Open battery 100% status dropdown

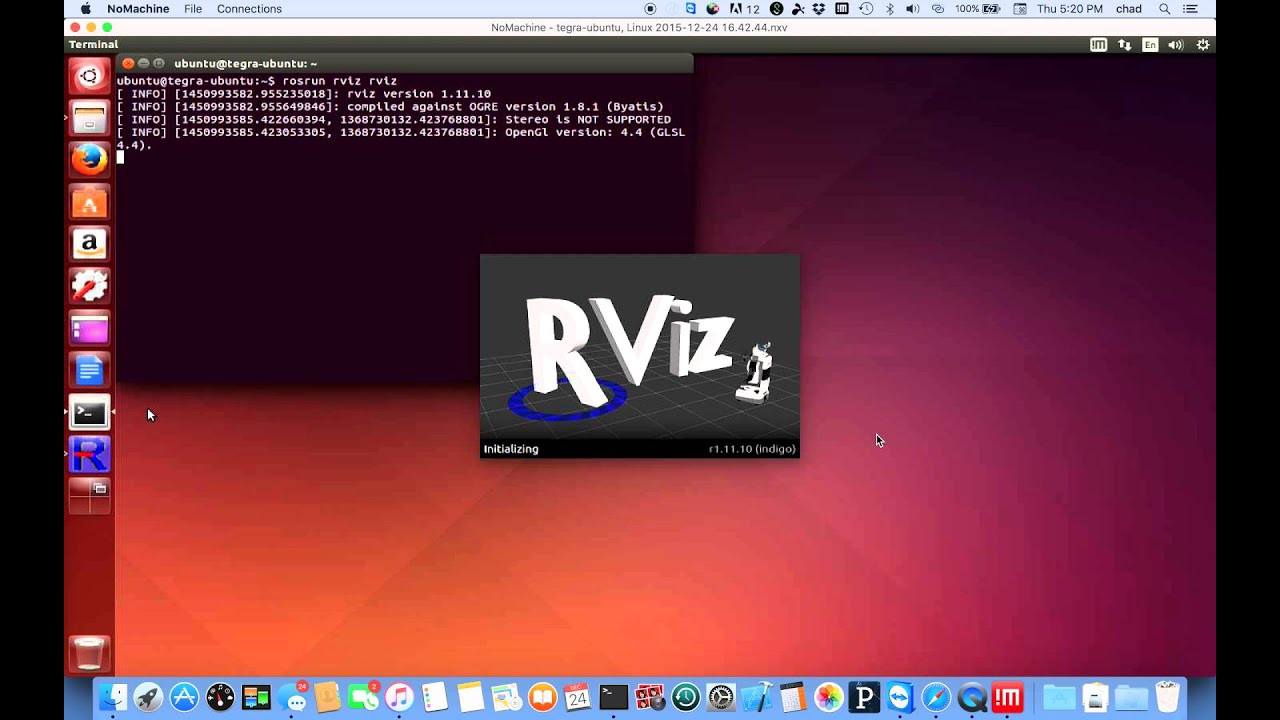click(x=977, y=9)
